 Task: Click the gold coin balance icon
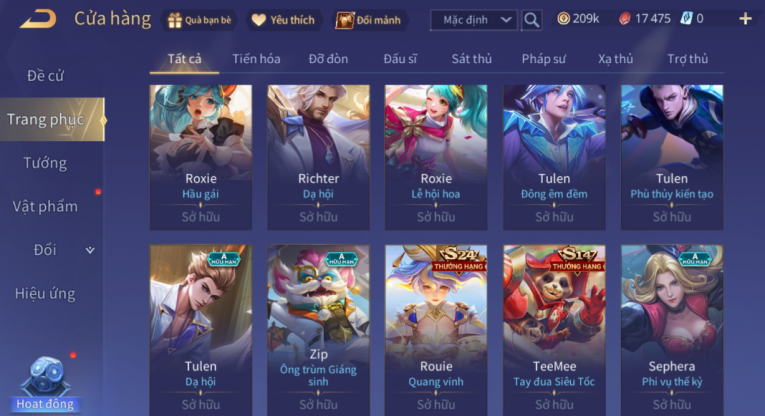563,19
